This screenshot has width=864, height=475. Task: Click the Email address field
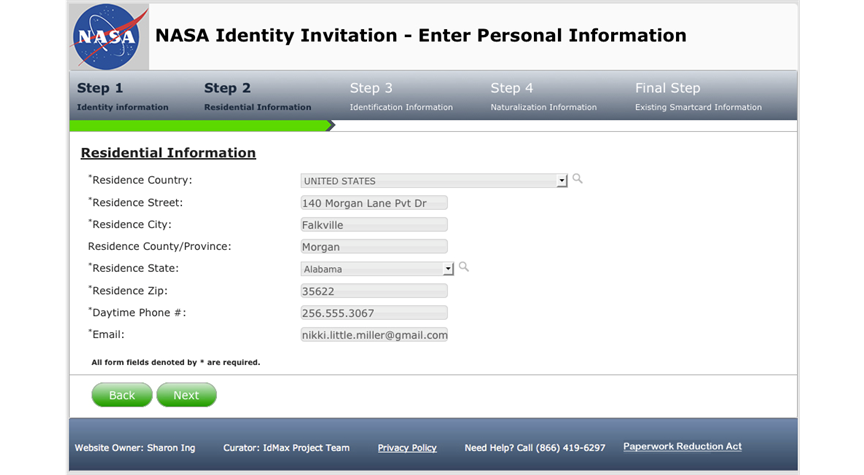pyautogui.click(x=374, y=335)
